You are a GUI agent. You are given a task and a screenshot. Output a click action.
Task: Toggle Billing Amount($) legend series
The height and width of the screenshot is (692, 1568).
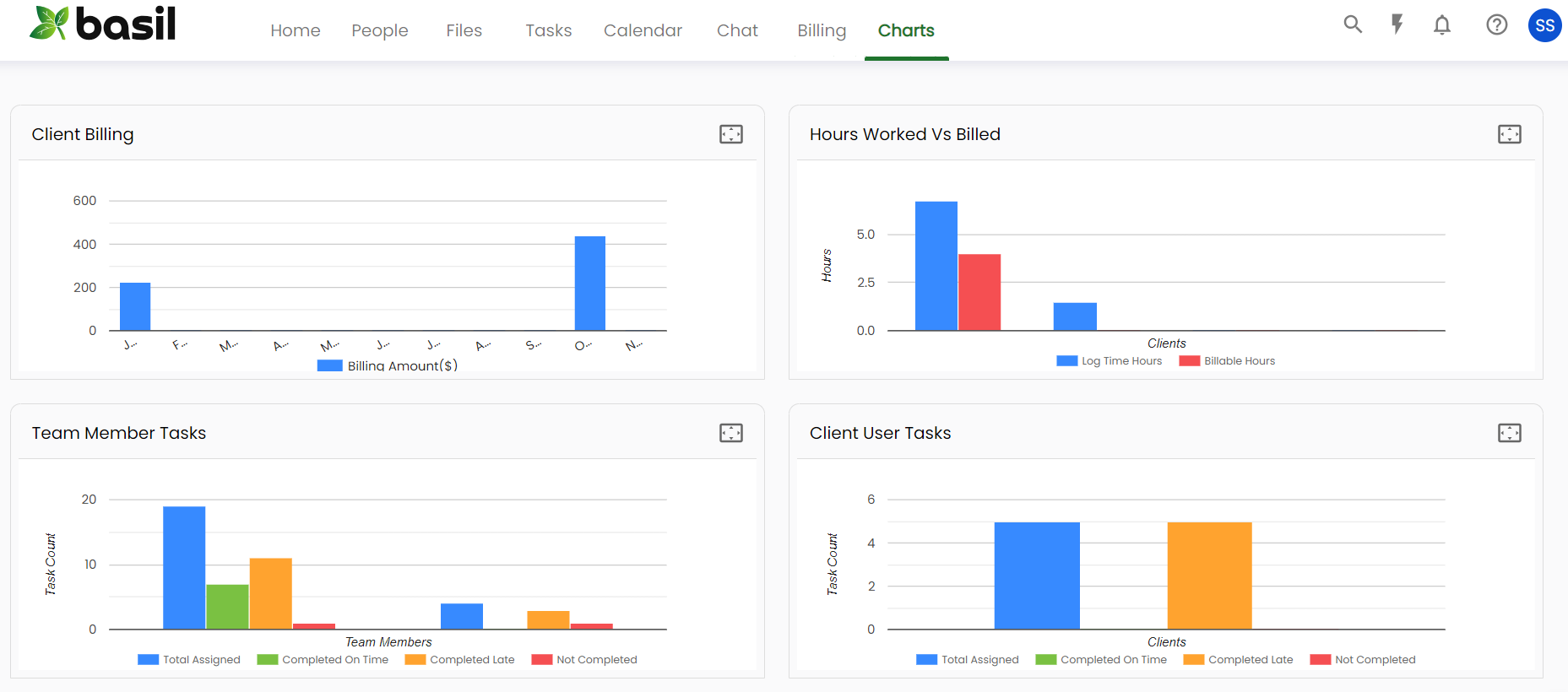tap(388, 365)
